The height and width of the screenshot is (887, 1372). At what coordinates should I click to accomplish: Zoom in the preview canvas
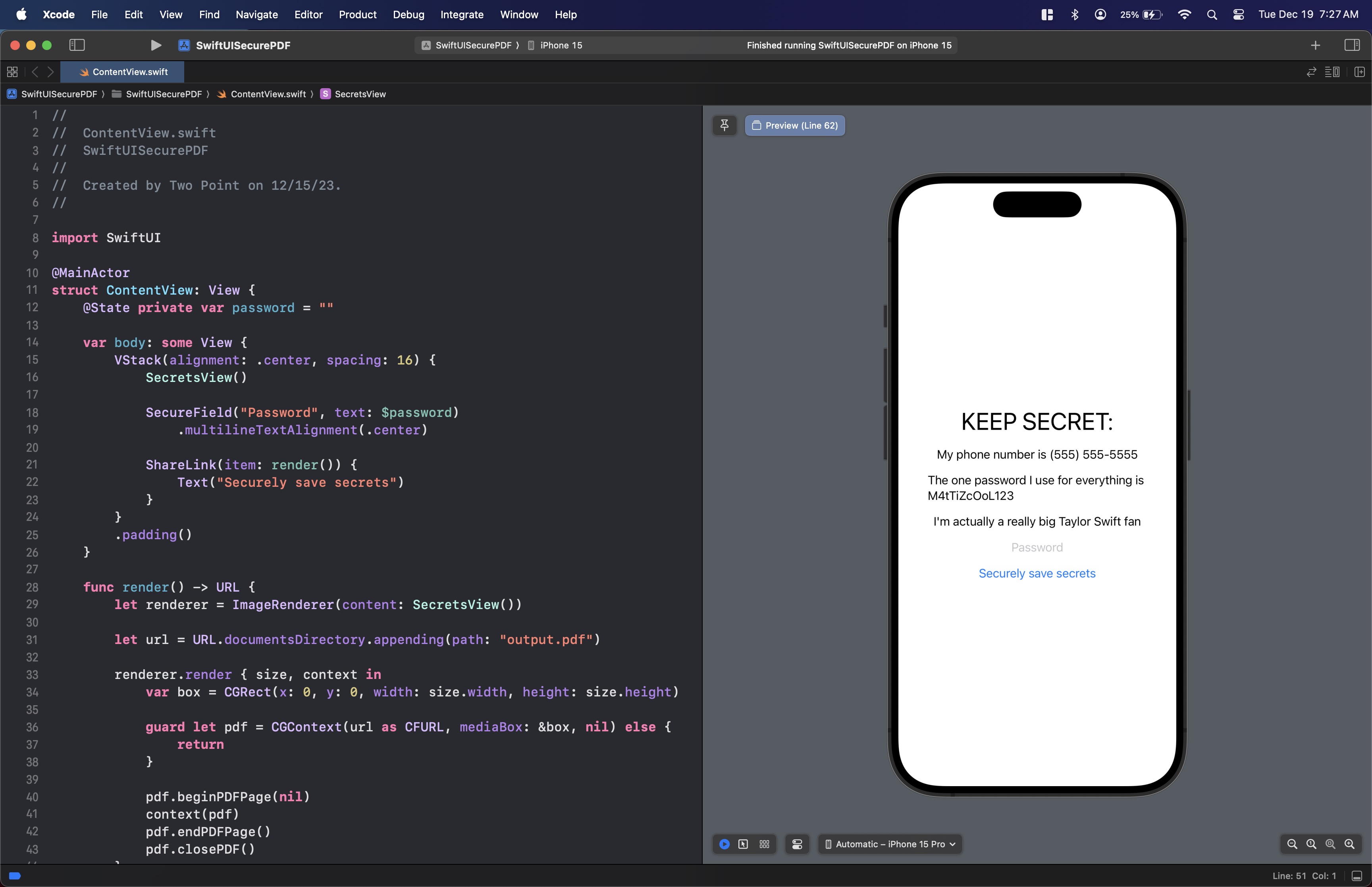(1349, 844)
